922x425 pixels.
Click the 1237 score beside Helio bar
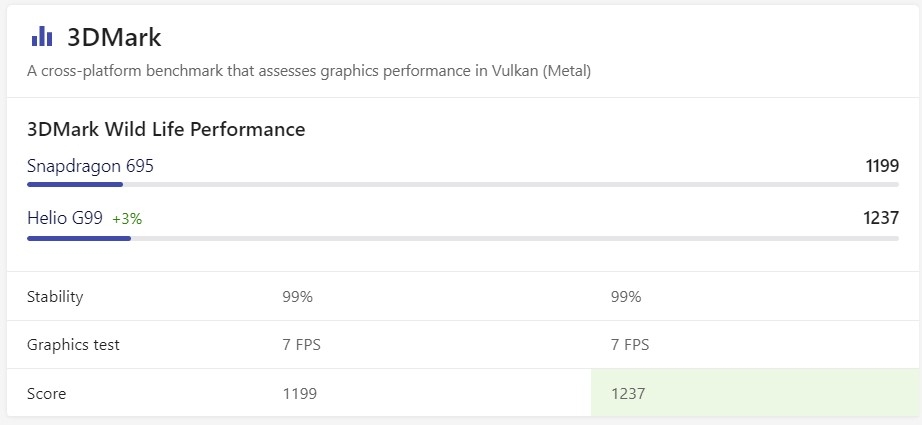(x=881, y=217)
